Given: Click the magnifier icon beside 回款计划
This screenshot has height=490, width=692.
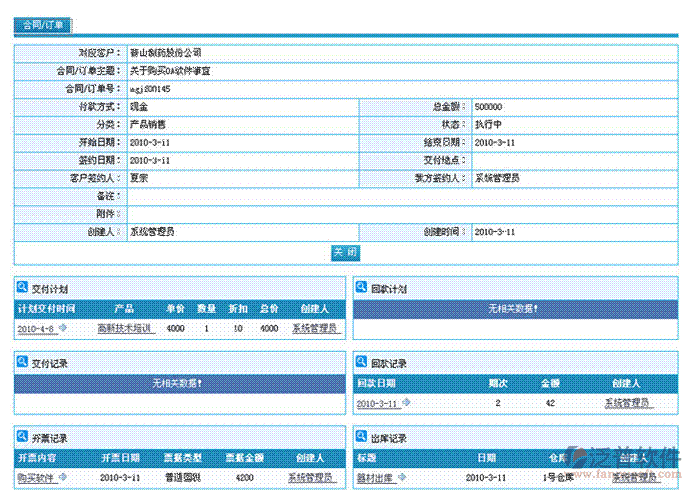Looking at the screenshot, I should pyautogui.click(x=361, y=288).
